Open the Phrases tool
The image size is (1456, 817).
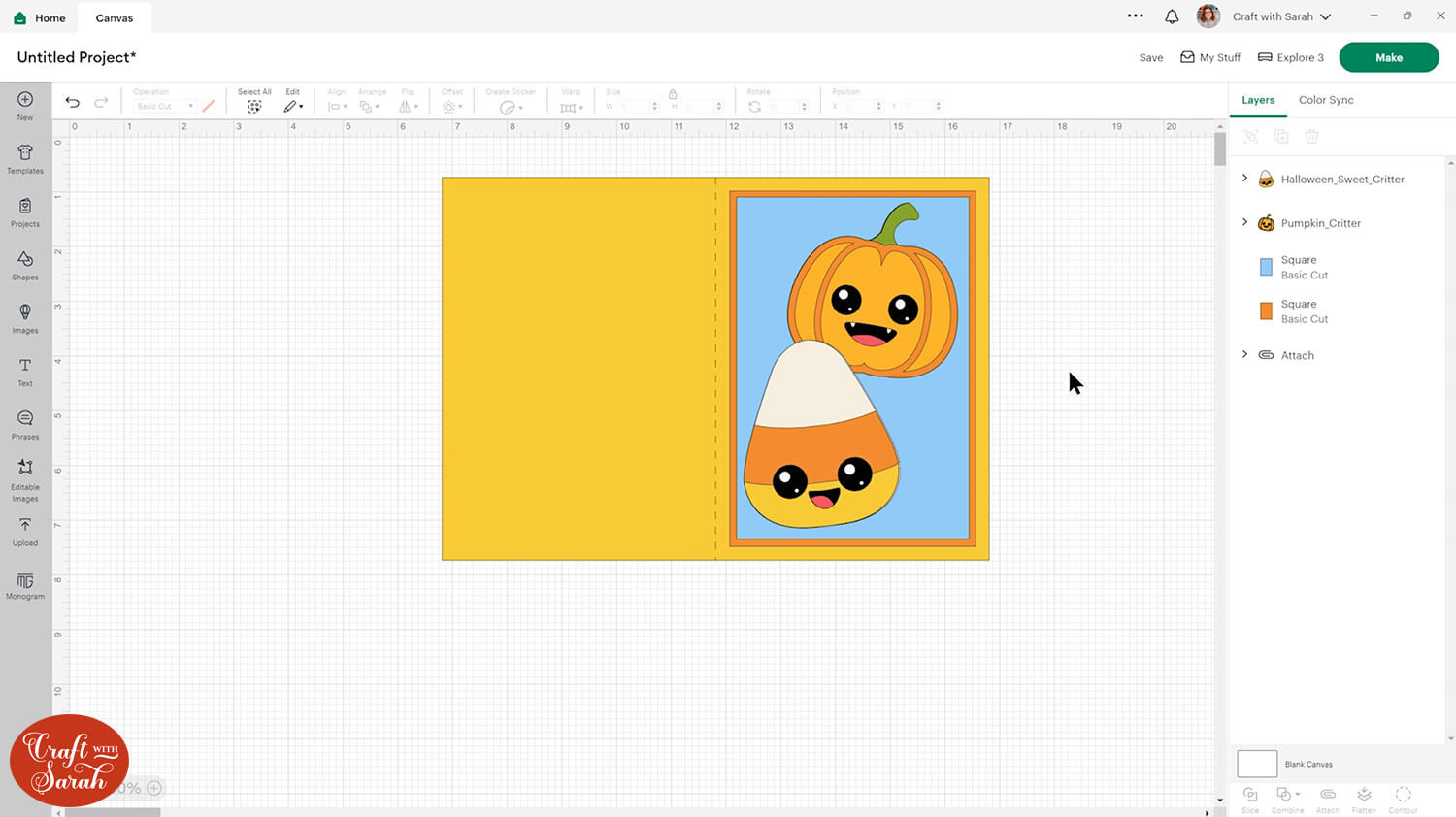click(x=25, y=423)
